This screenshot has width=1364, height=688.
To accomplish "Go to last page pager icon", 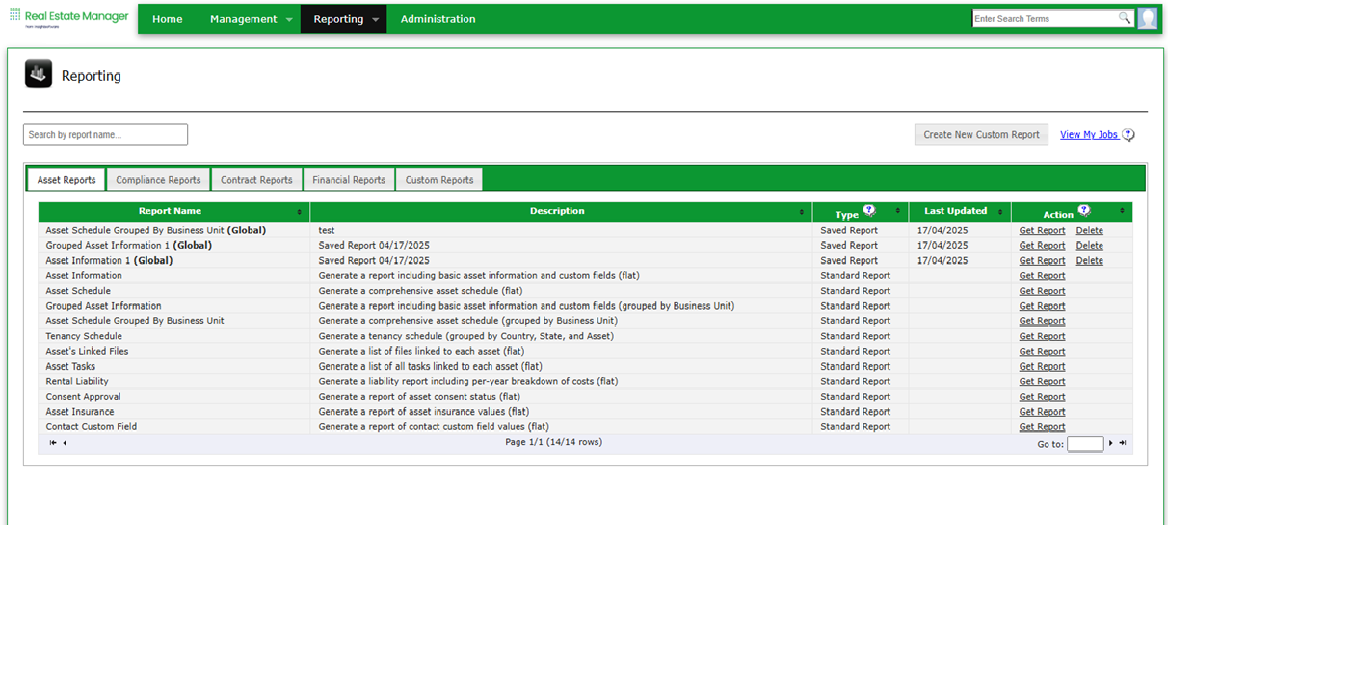I will pos(1123,443).
